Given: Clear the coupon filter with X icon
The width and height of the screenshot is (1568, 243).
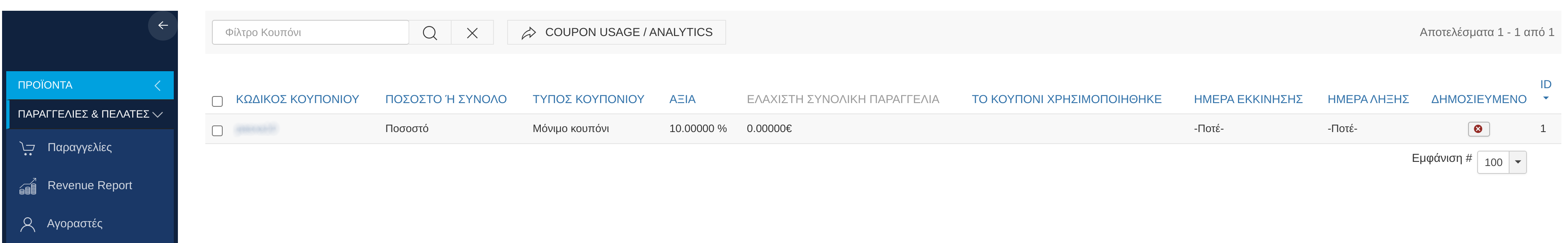Looking at the screenshot, I should click(472, 33).
